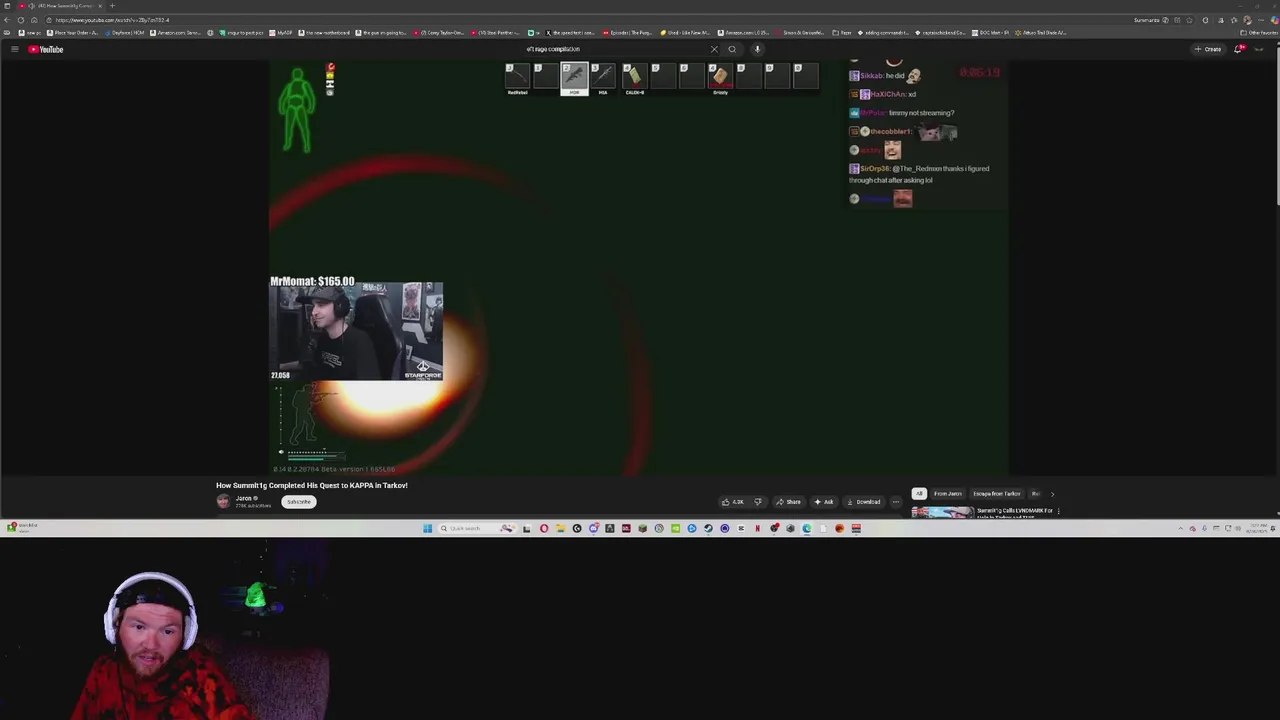The width and height of the screenshot is (1280, 720).
Task: Show more filter chips with right chevron
Action: [1052, 494]
